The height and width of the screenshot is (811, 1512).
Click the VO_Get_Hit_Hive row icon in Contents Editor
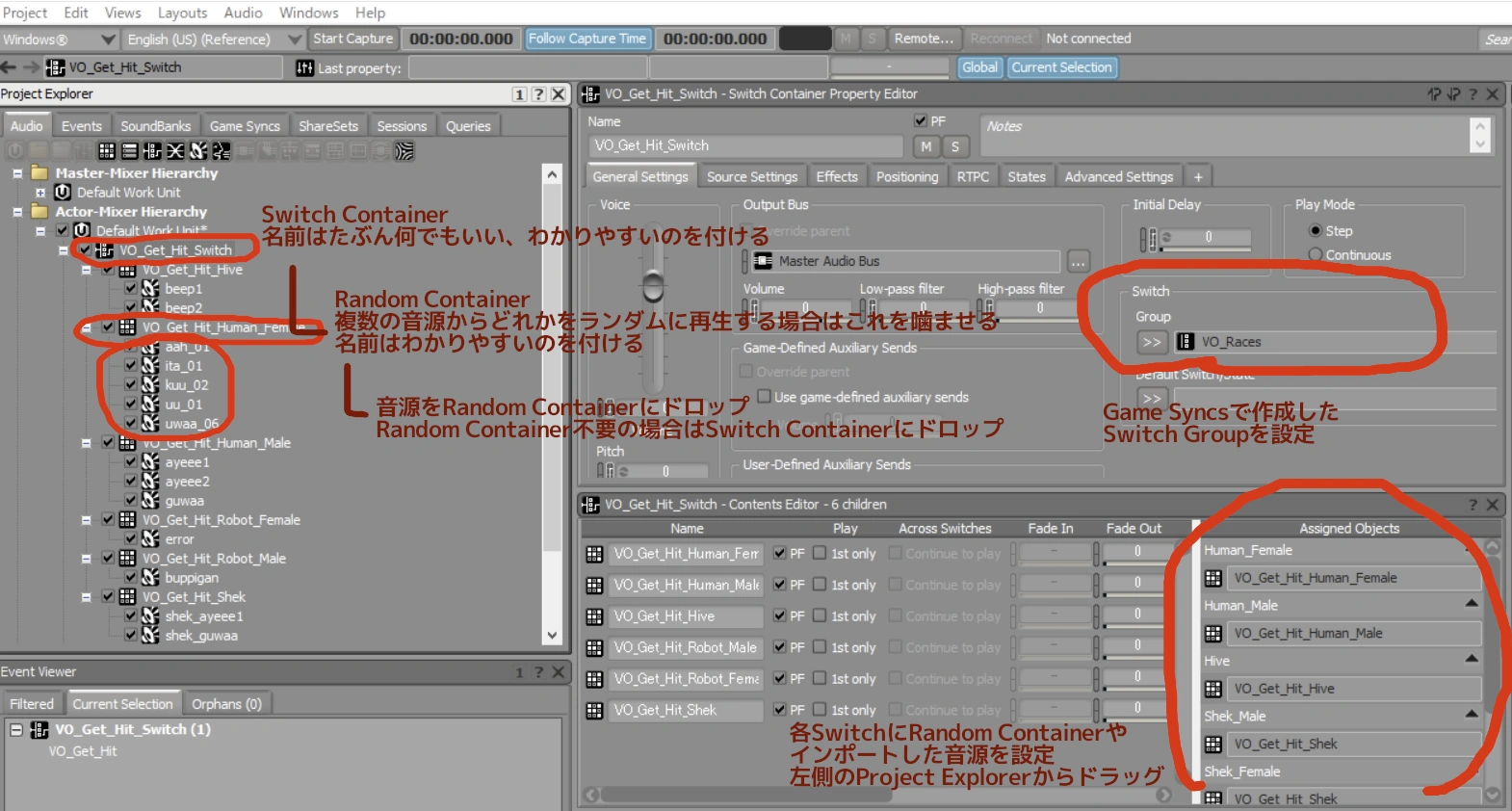coord(594,616)
